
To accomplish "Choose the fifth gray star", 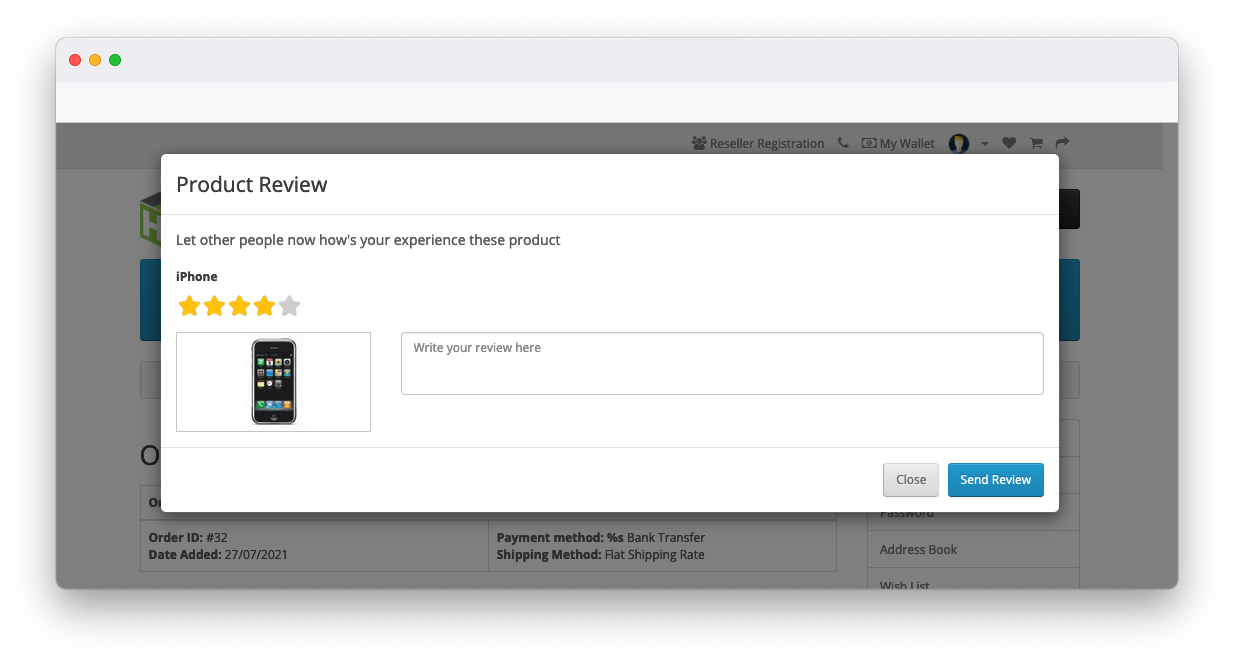I will pos(289,306).
